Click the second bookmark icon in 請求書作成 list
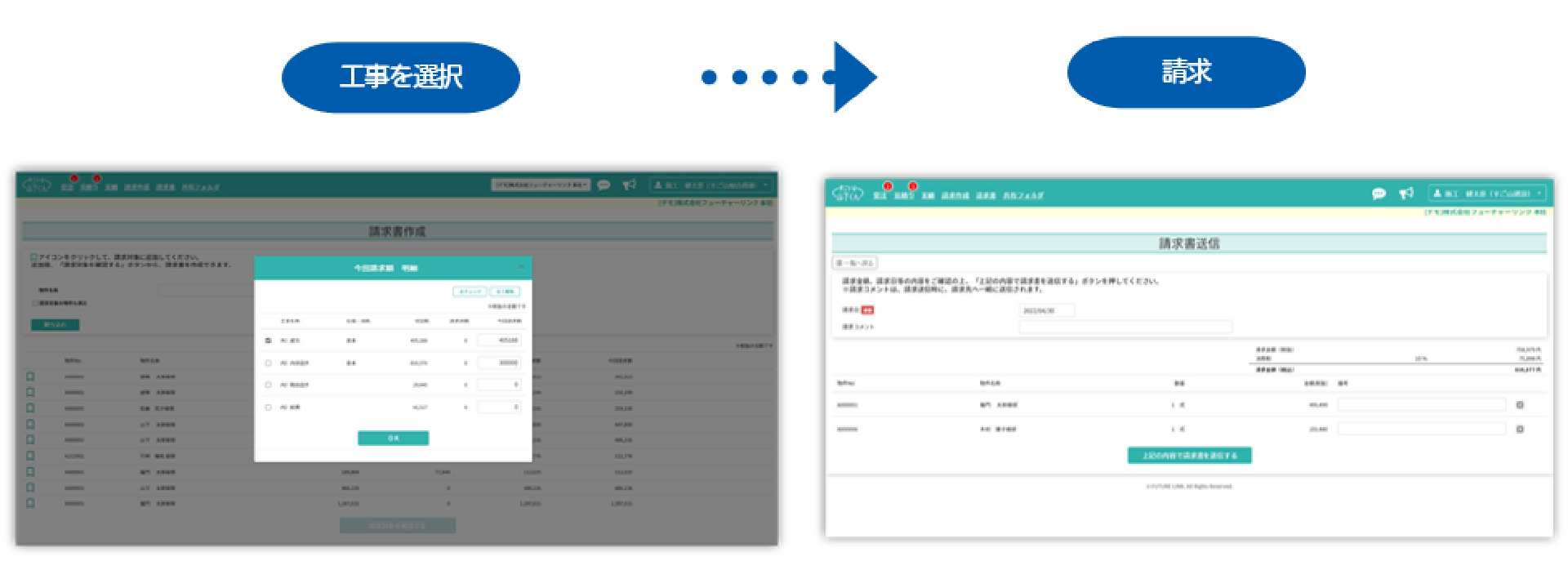1568x588 pixels. [x=30, y=392]
